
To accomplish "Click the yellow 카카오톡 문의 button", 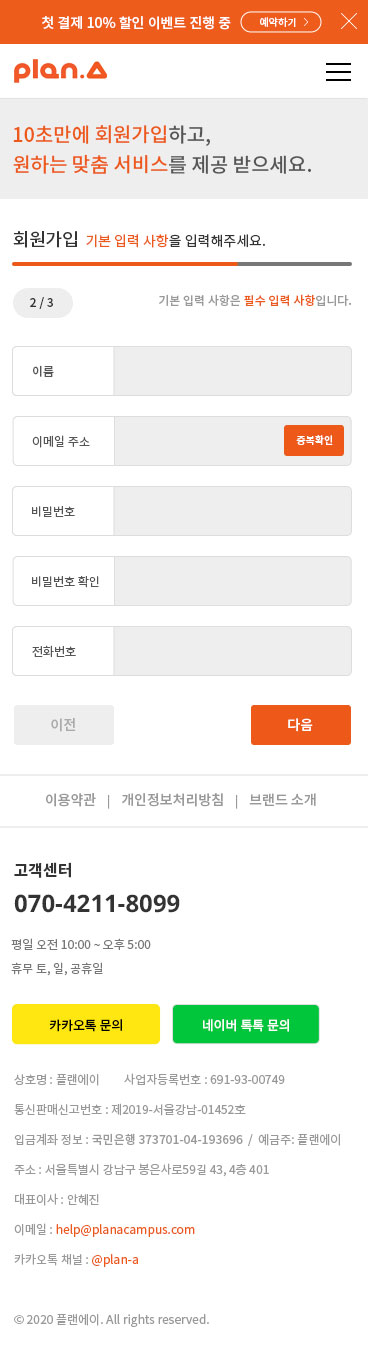I will coord(86,1025).
